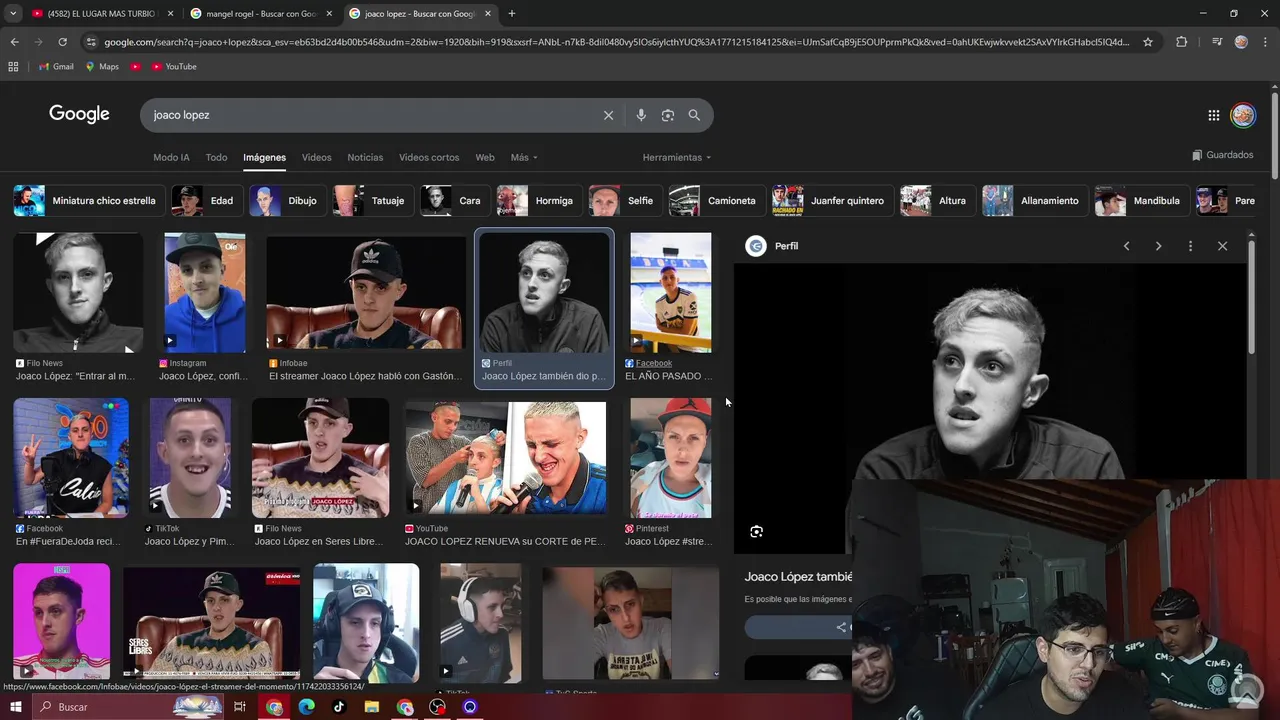Switch to the Web results tab
The height and width of the screenshot is (720, 1280).
pyautogui.click(x=485, y=158)
